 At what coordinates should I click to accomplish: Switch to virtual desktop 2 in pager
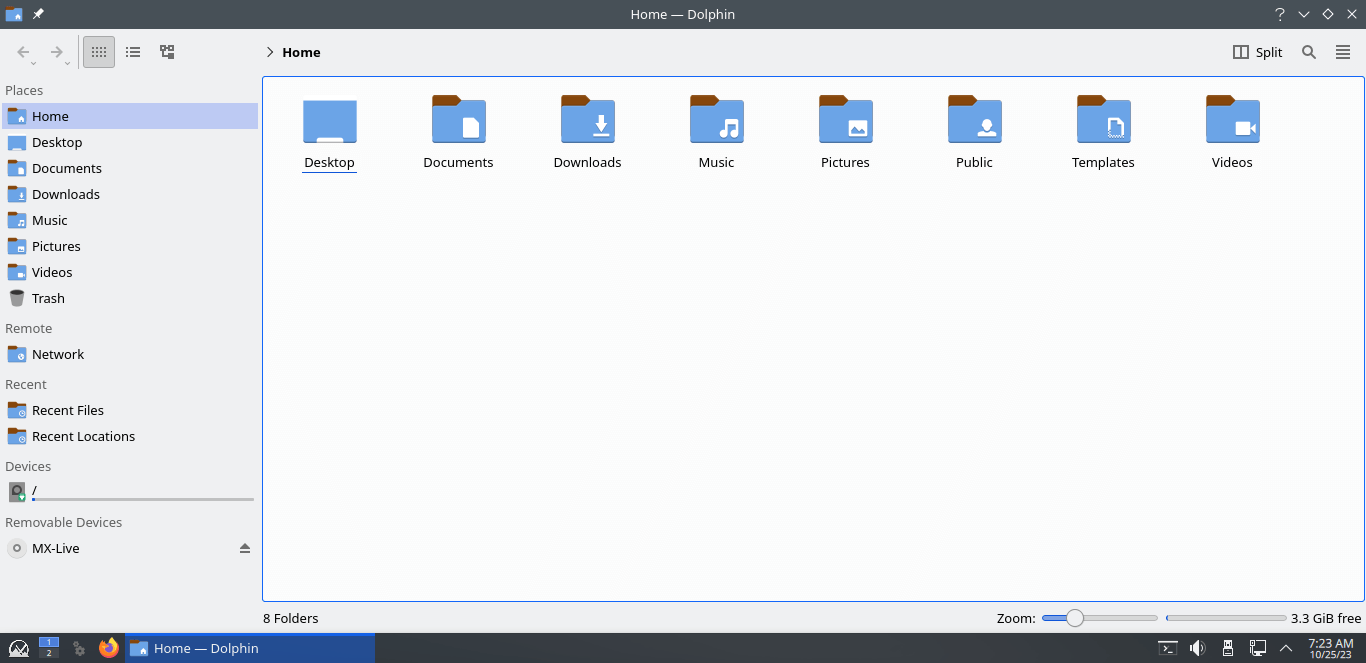49,653
